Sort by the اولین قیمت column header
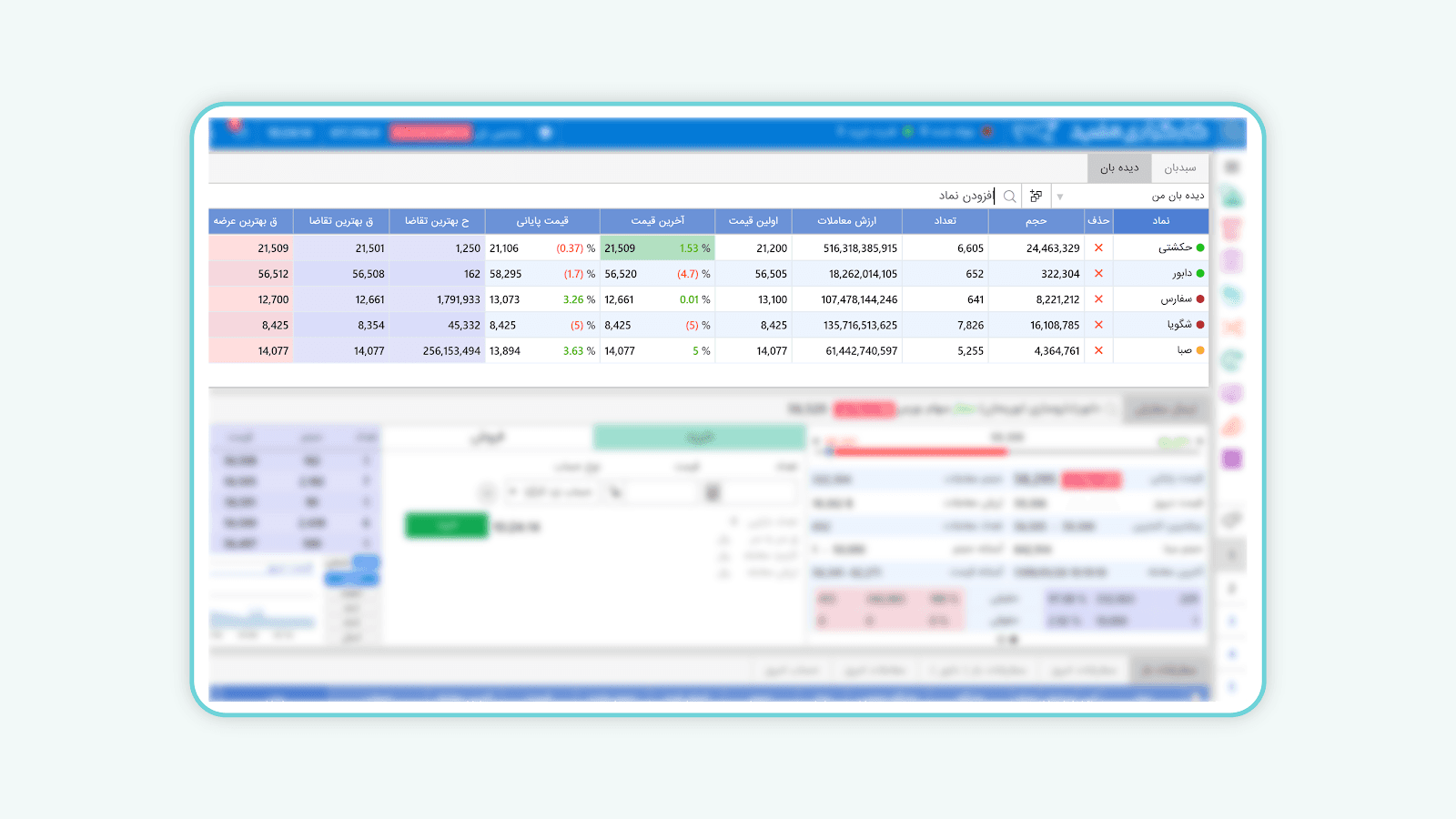 [753, 220]
